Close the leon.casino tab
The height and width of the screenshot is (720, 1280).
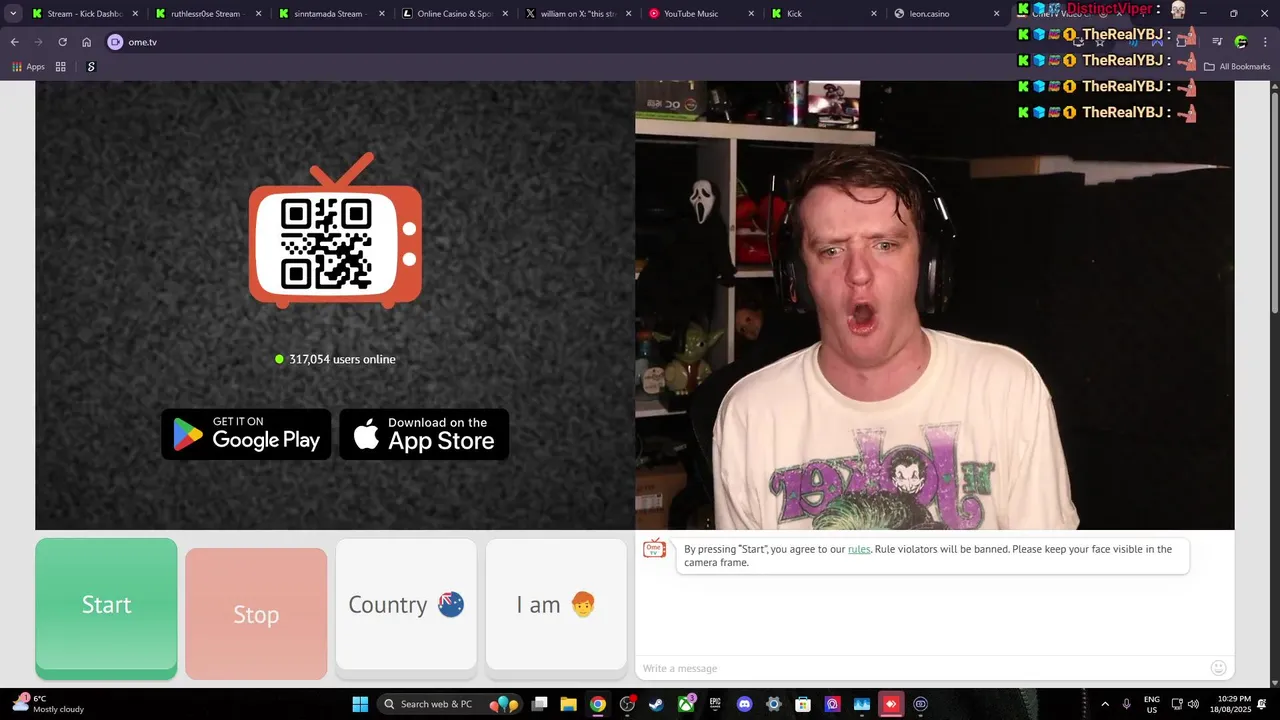pyautogui.click(x=996, y=14)
